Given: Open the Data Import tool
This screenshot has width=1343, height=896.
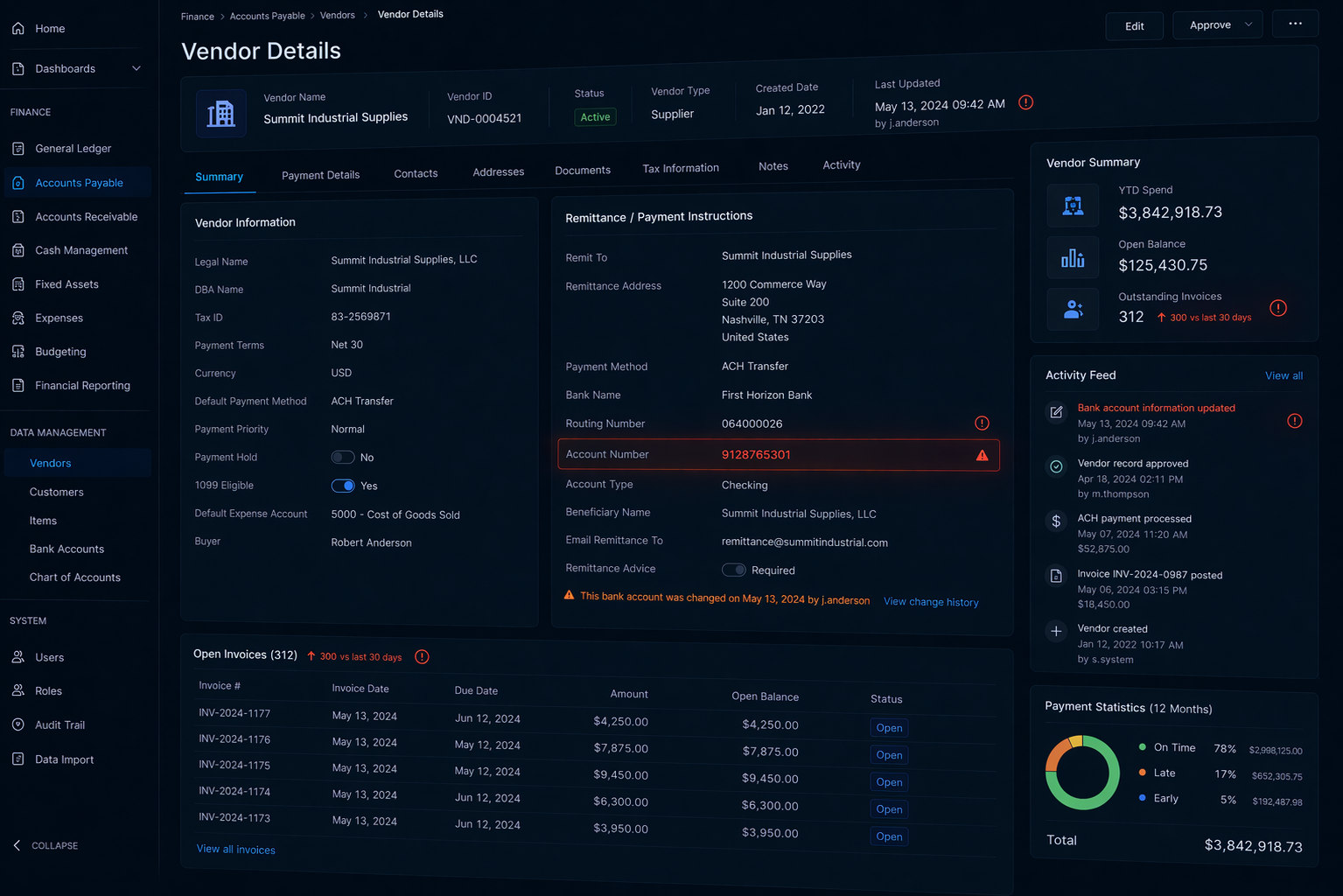Looking at the screenshot, I should 65,759.
